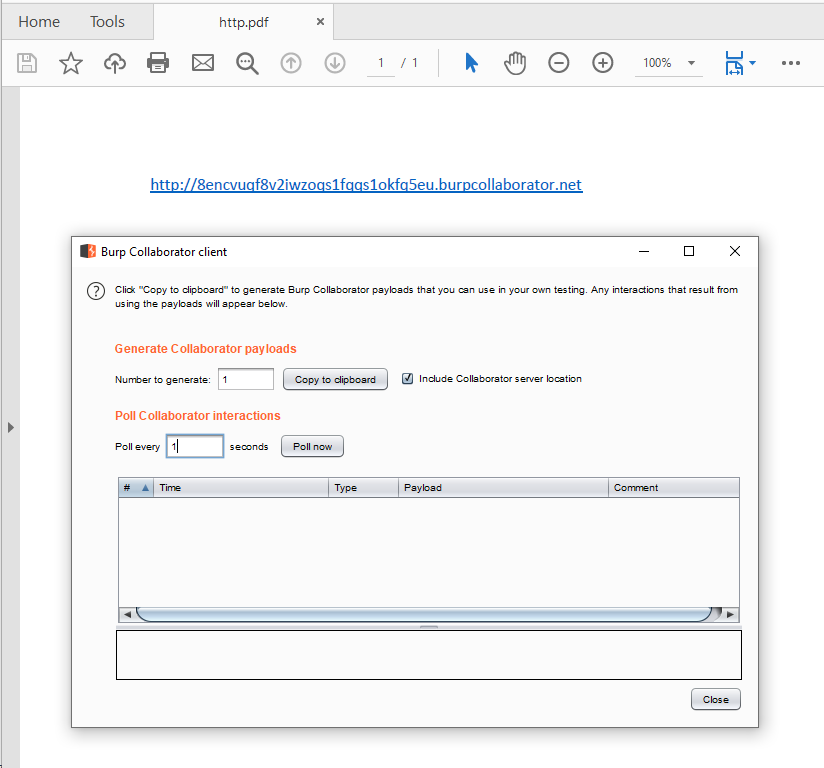Click the Time column header
The width and height of the screenshot is (824, 768).
pos(241,488)
